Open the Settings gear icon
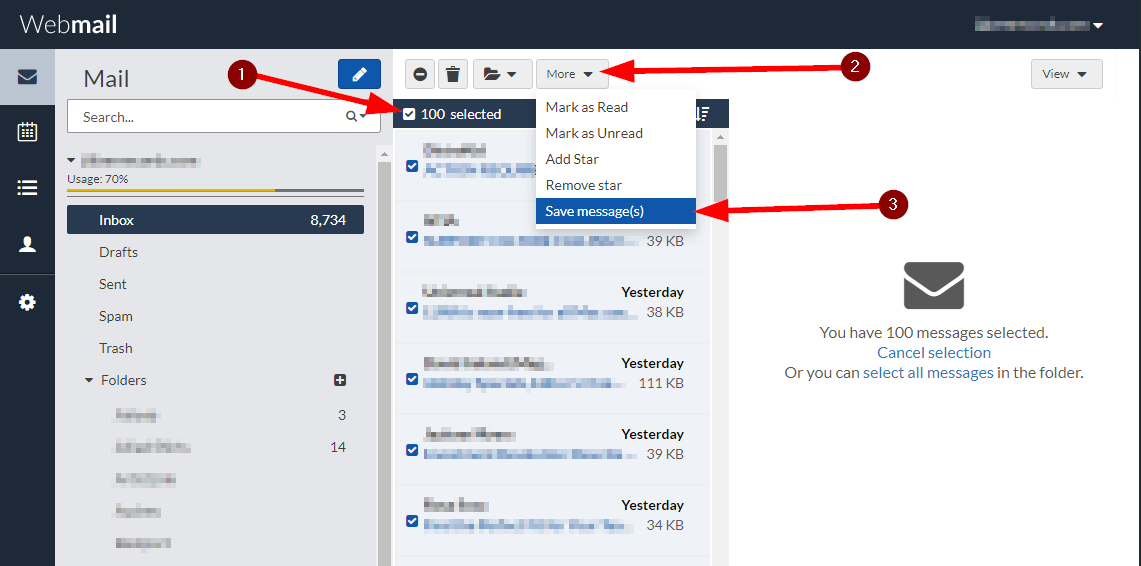 (27, 302)
